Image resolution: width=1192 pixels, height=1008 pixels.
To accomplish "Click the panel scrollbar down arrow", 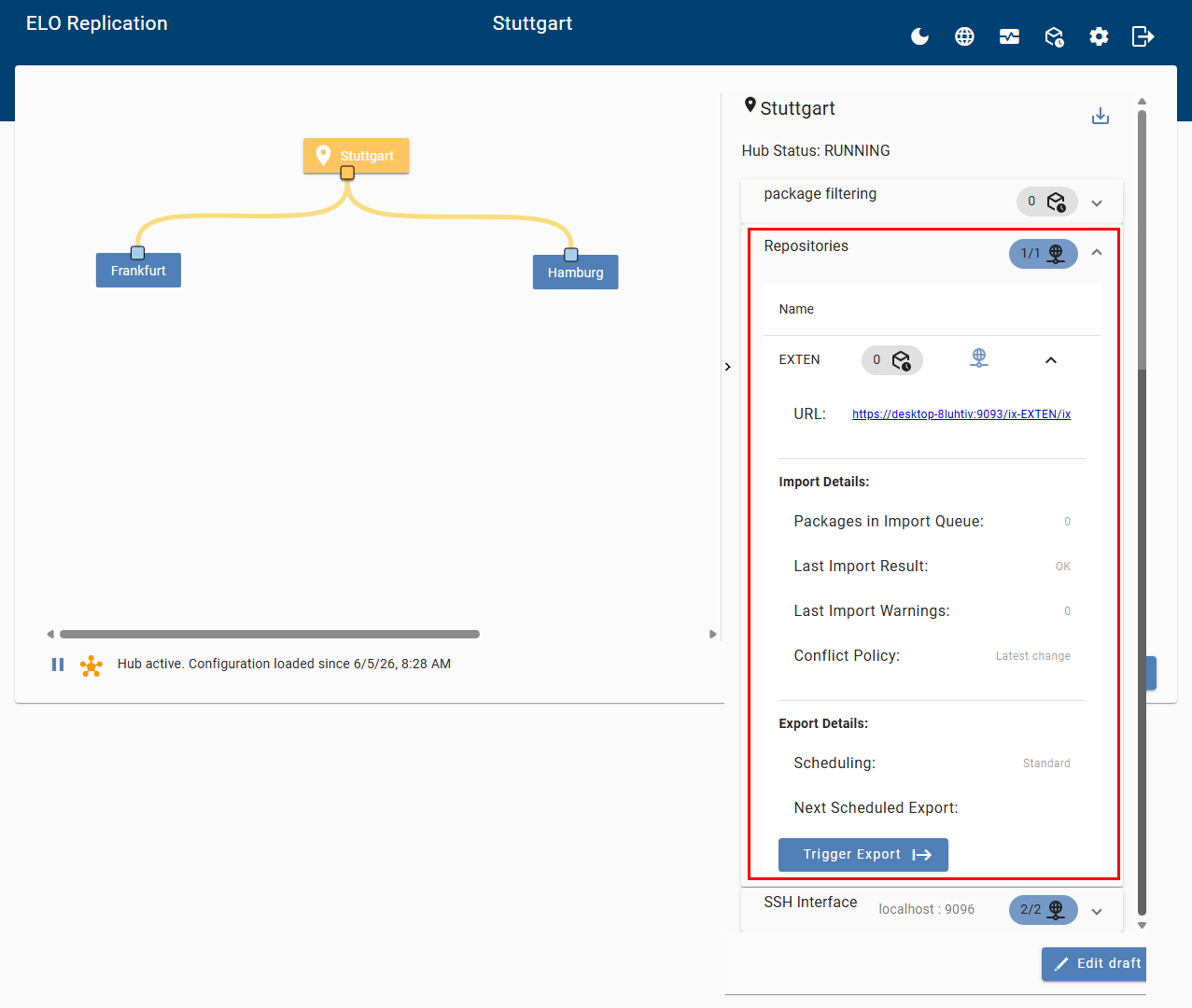I will click(x=1142, y=926).
